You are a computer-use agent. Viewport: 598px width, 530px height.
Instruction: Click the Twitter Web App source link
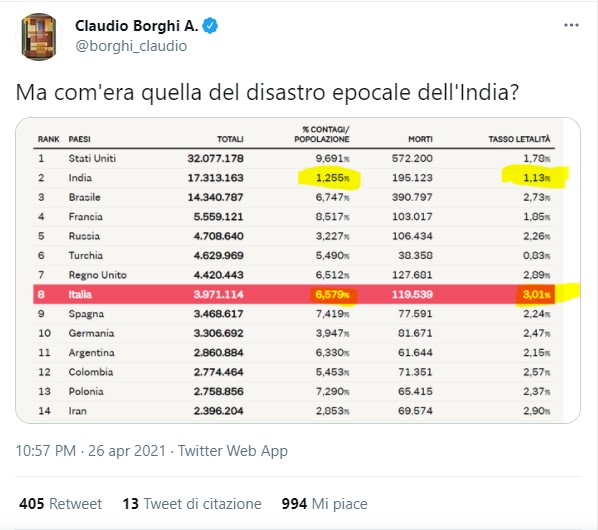pos(233,451)
